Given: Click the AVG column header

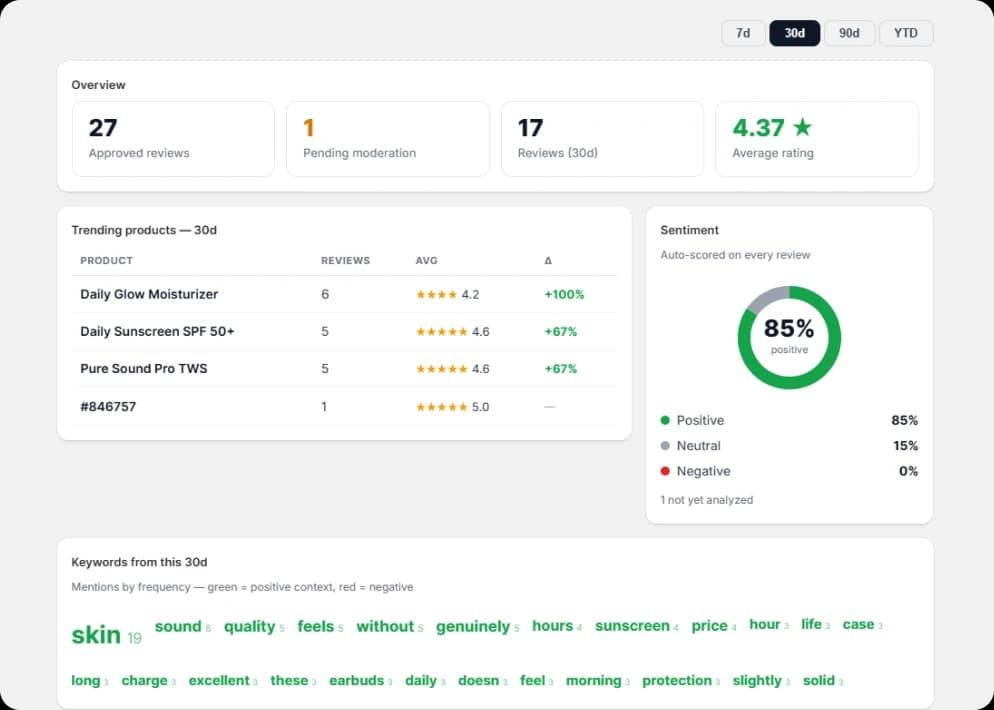Looking at the screenshot, I should [427, 261].
